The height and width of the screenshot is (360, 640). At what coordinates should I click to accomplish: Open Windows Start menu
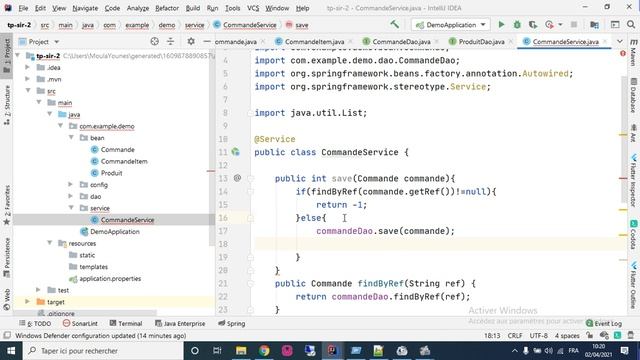point(11,351)
